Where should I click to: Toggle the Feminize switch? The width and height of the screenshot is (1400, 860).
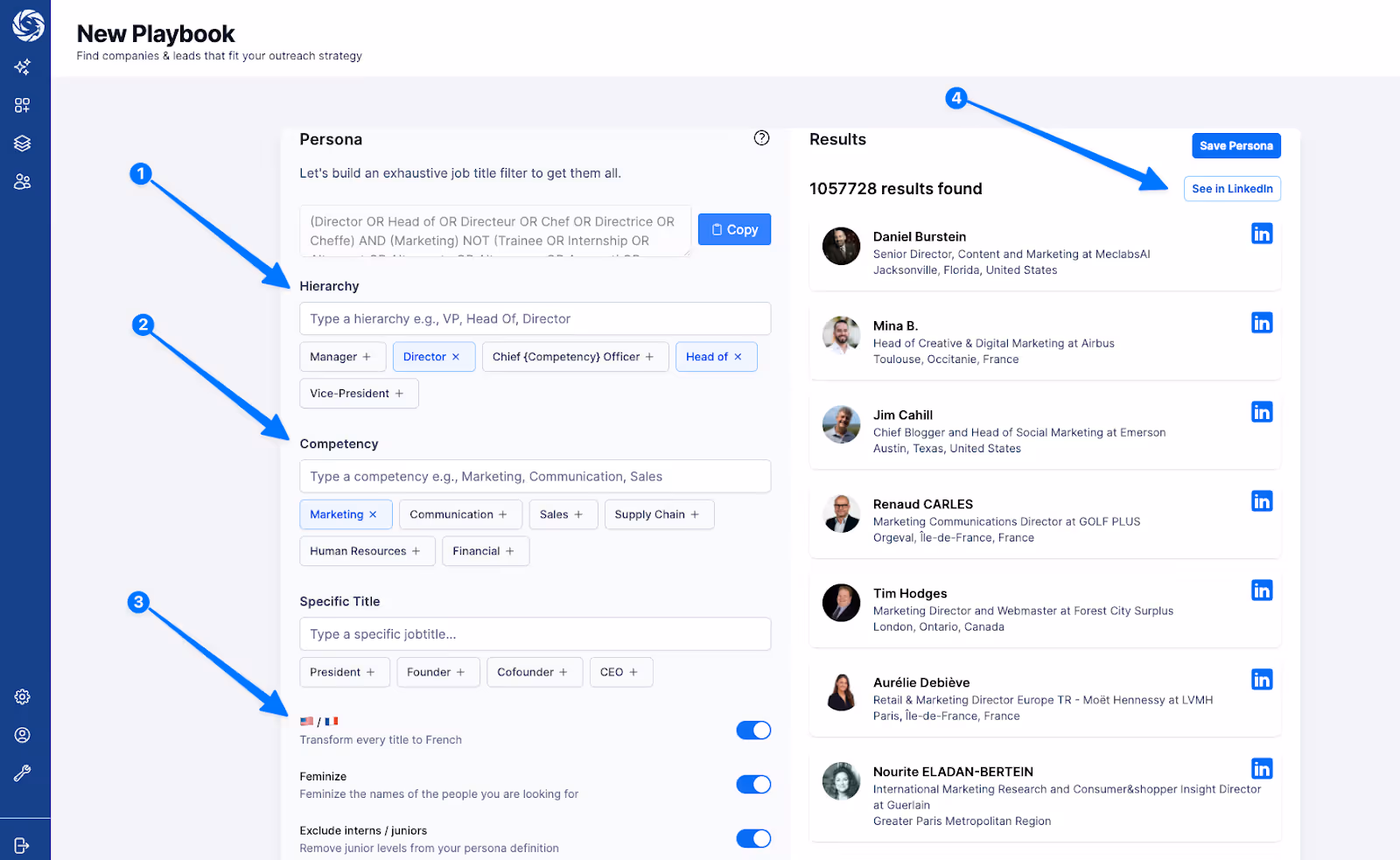(753, 785)
